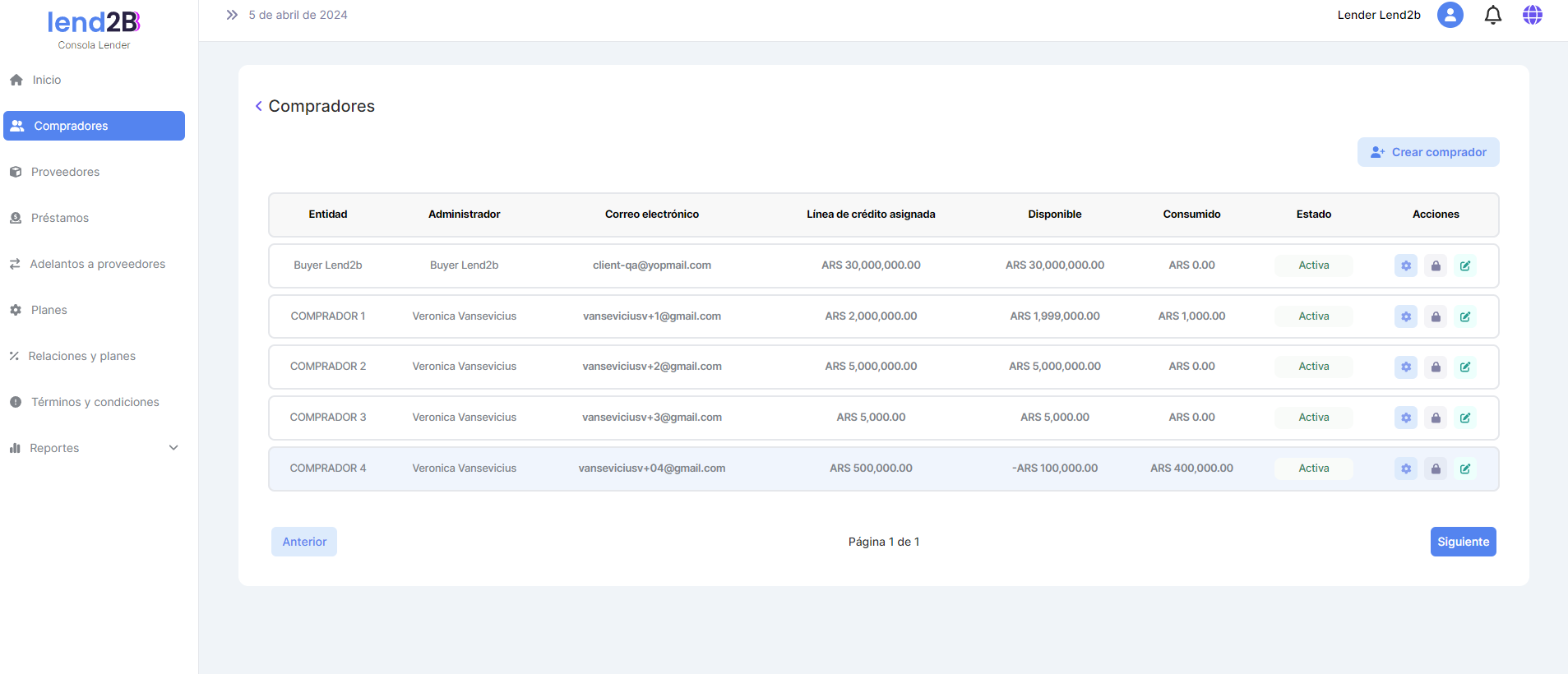
Task: Click the lock icon for COMPRADOR 1
Action: tap(1435, 316)
